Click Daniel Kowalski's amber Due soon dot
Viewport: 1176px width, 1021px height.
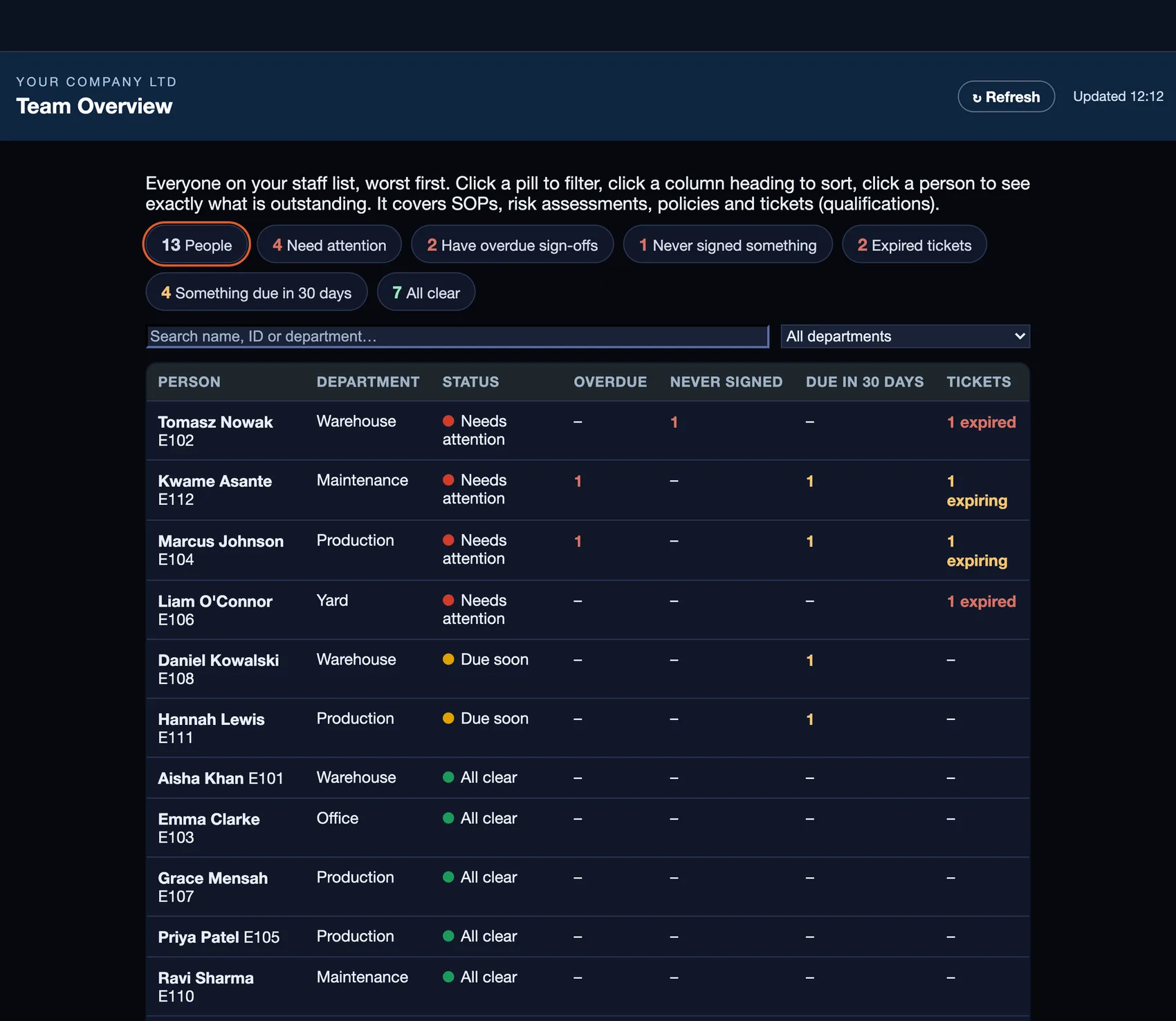(x=448, y=659)
